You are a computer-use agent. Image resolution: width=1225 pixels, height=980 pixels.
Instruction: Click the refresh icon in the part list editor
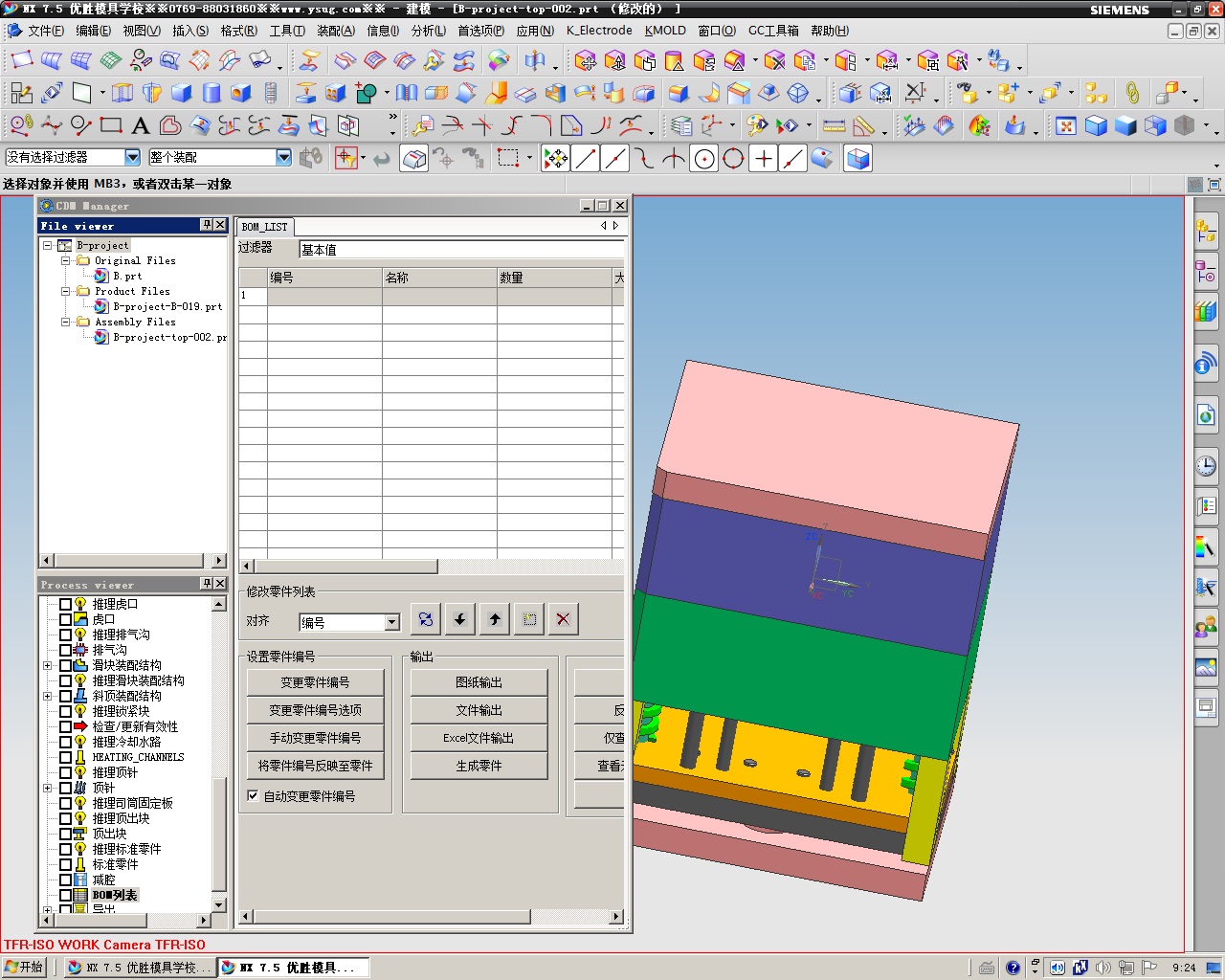tap(426, 619)
